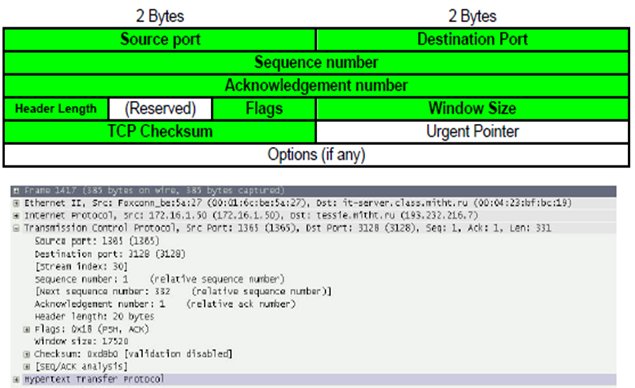Click '[Stream index: 30]' line
This screenshot has width=635, height=388.
[x=81, y=266]
